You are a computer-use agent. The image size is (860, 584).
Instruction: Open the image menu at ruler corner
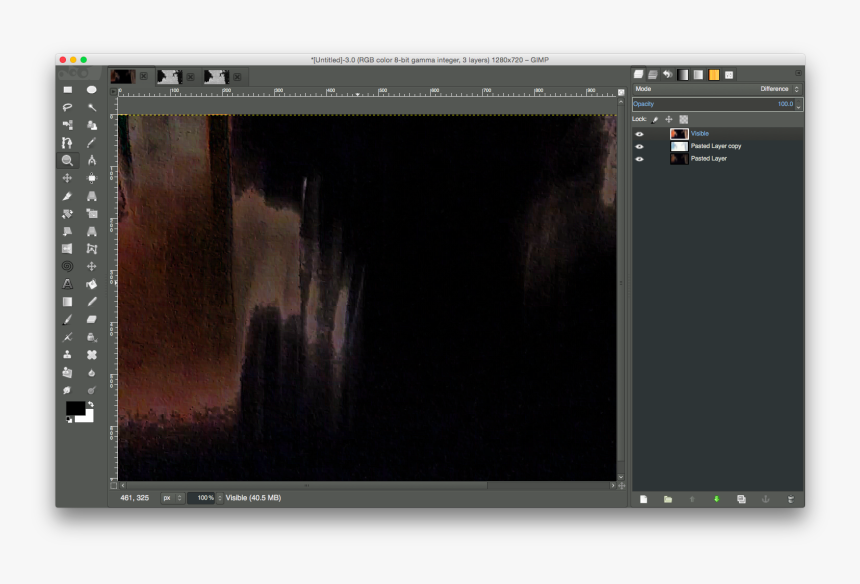[114, 92]
